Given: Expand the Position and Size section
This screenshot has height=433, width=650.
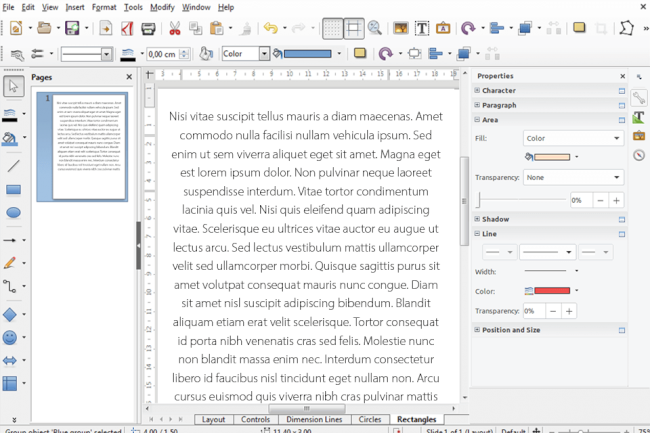Looking at the screenshot, I should tap(477, 330).
